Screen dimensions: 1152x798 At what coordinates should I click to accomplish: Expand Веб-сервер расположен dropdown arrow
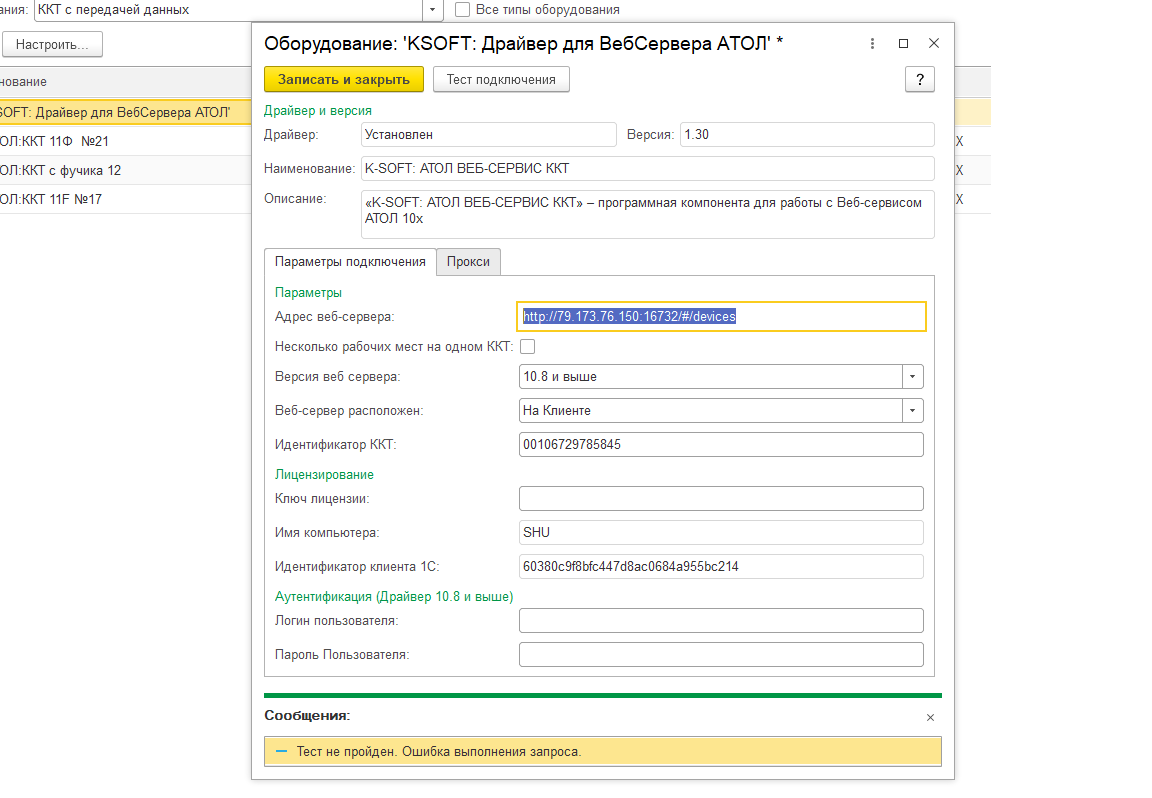pos(912,410)
